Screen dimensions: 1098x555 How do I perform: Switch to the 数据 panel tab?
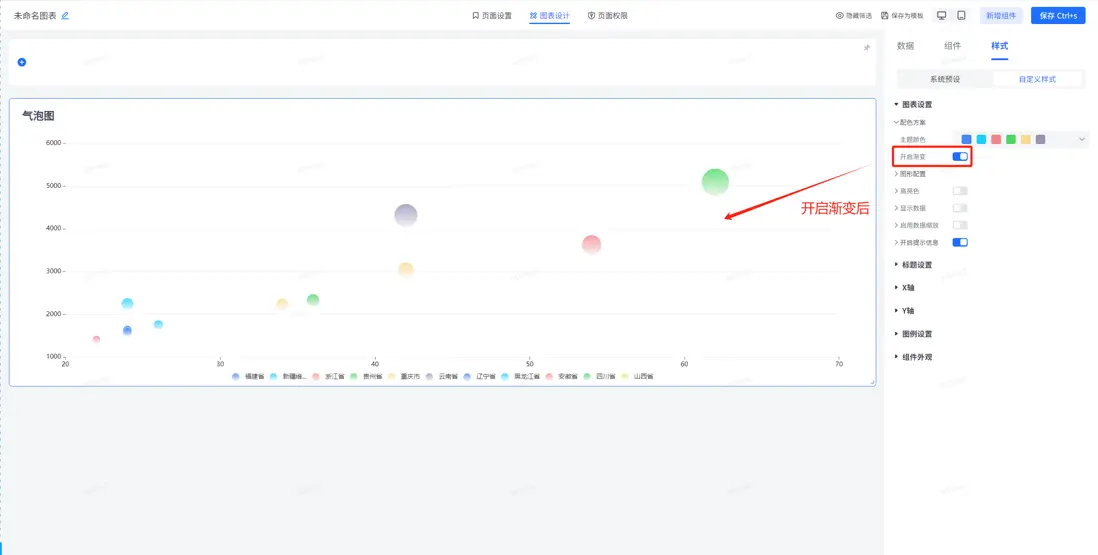click(x=905, y=46)
